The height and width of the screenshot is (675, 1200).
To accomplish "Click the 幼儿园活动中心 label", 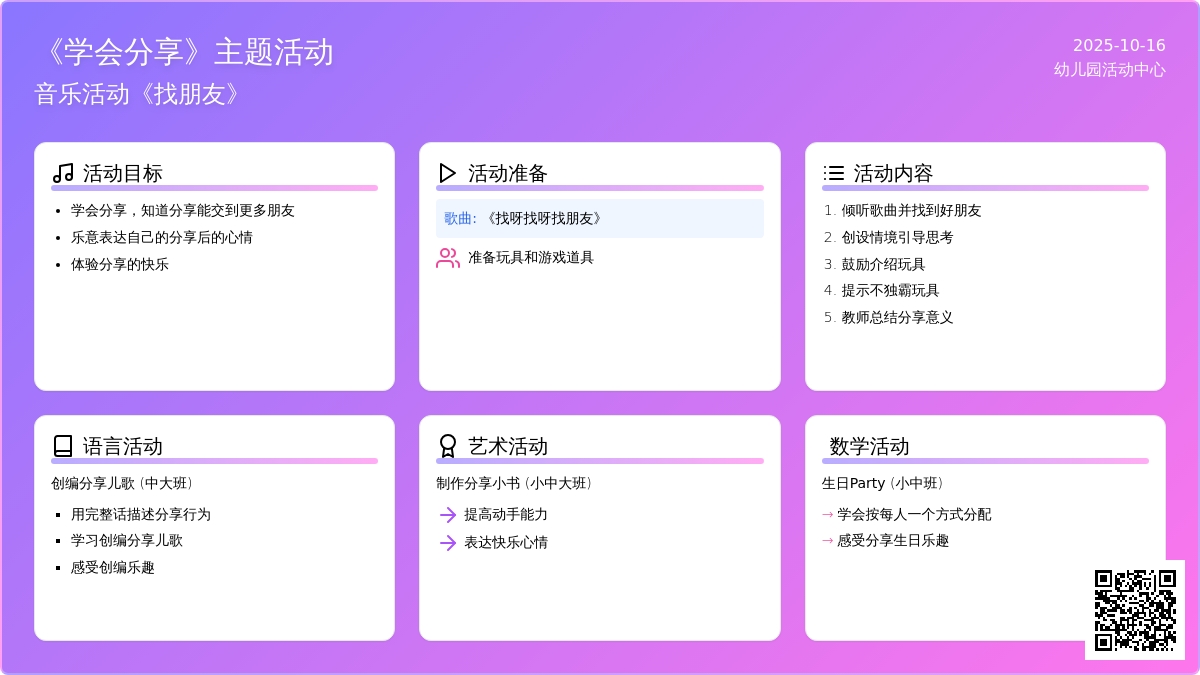I will point(1109,70).
